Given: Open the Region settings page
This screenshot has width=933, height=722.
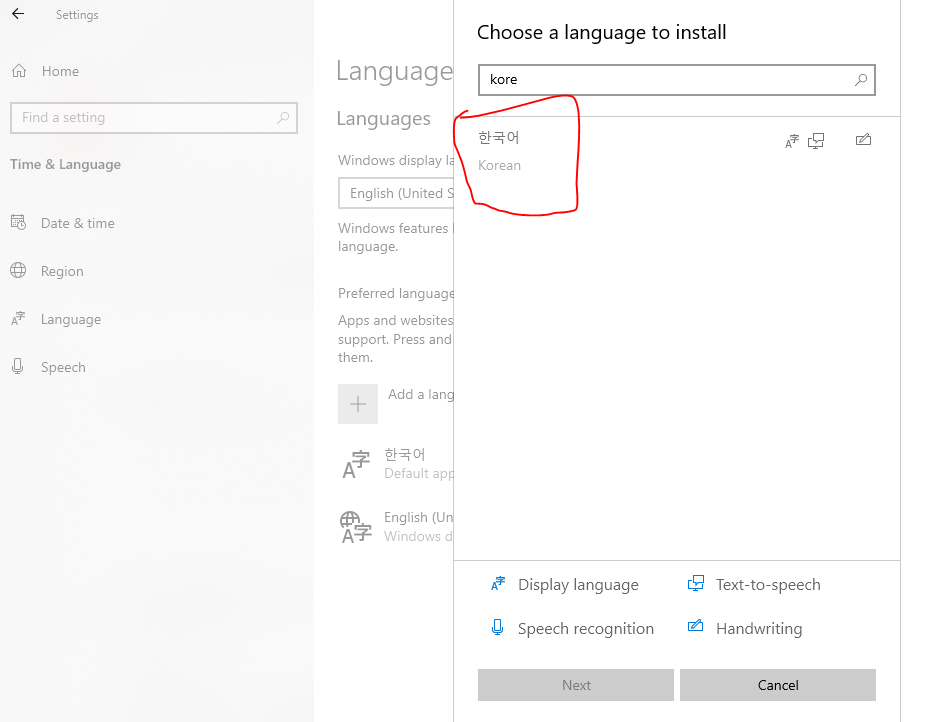Looking at the screenshot, I should [x=62, y=271].
